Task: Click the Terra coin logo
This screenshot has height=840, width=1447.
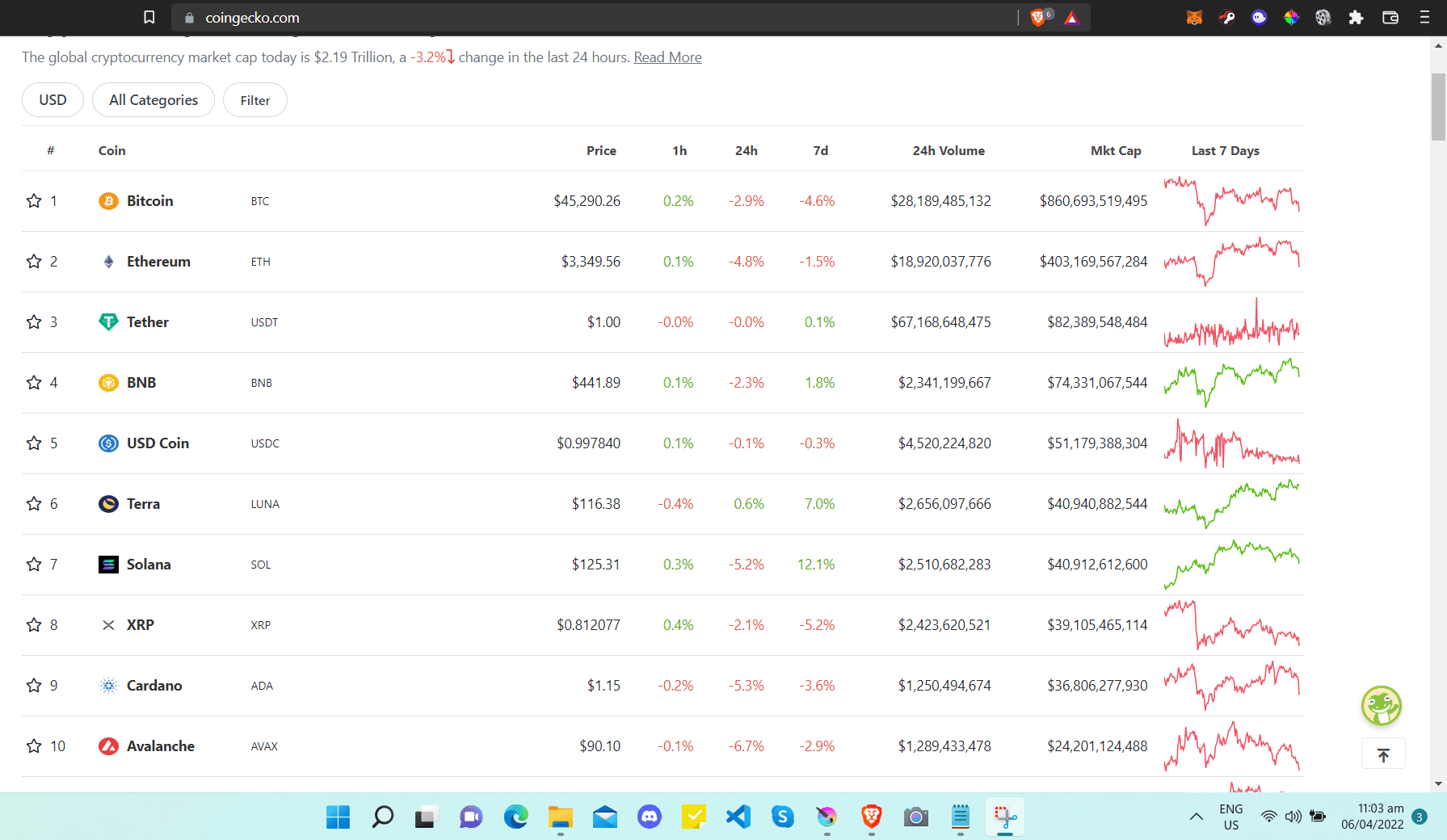Action: click(108, 504)
